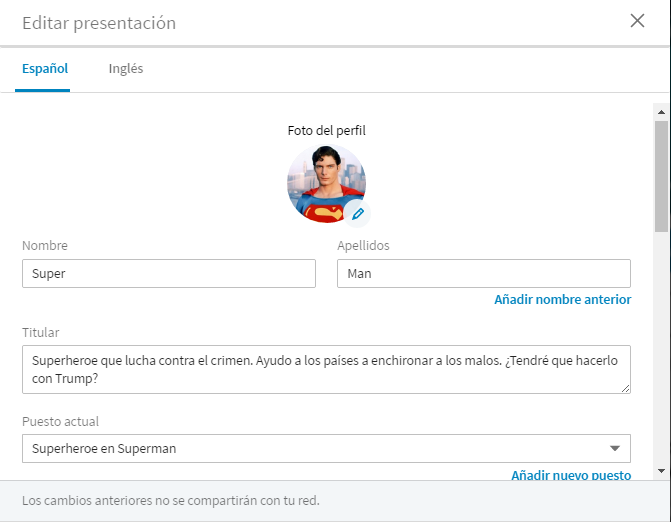671x522 pixels.
Task: Click the Titular textarea resize handle
Action: point(625,389)
